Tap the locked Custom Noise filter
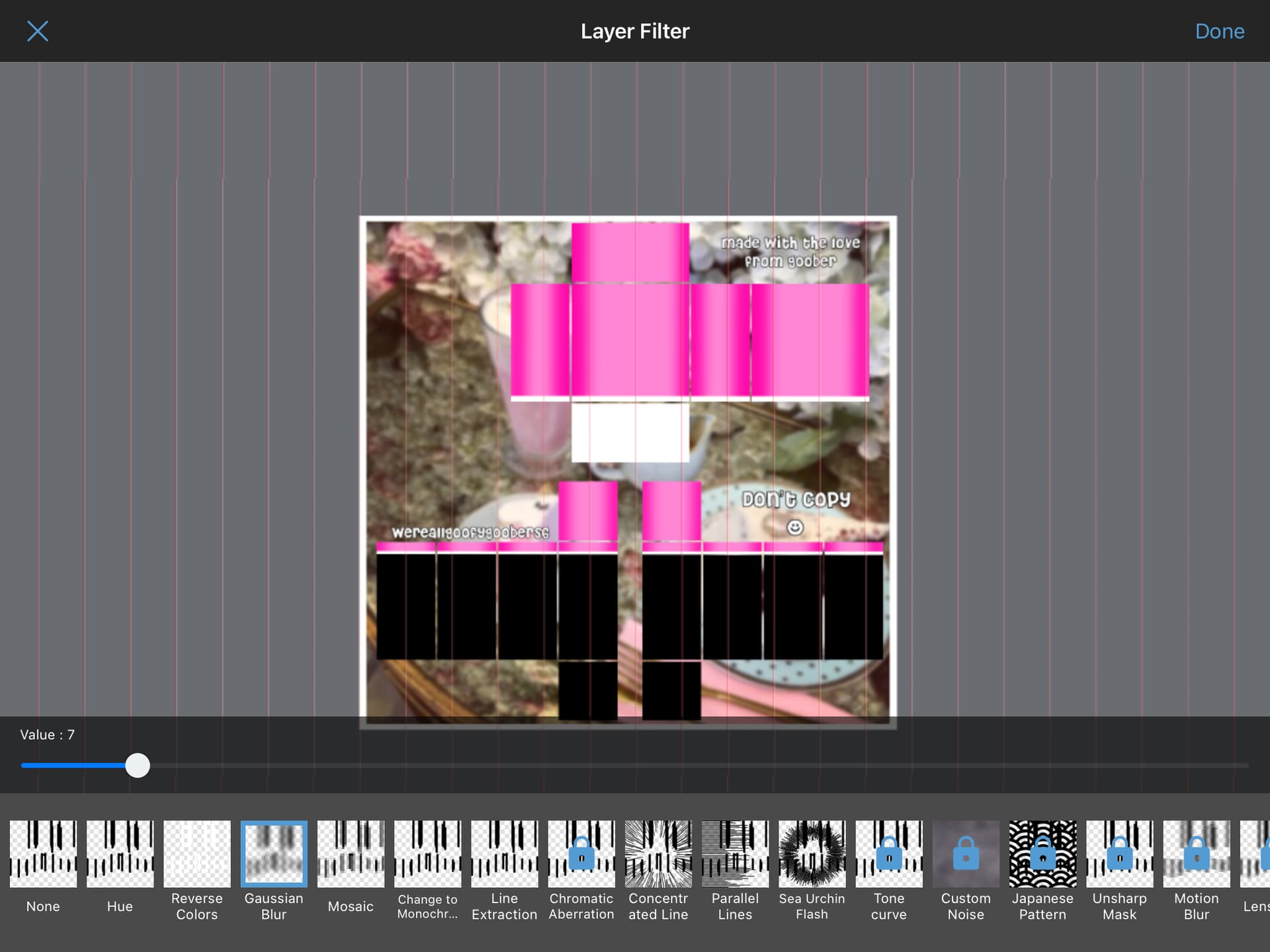The image size is (1270, 952). (x=966, y=853)
